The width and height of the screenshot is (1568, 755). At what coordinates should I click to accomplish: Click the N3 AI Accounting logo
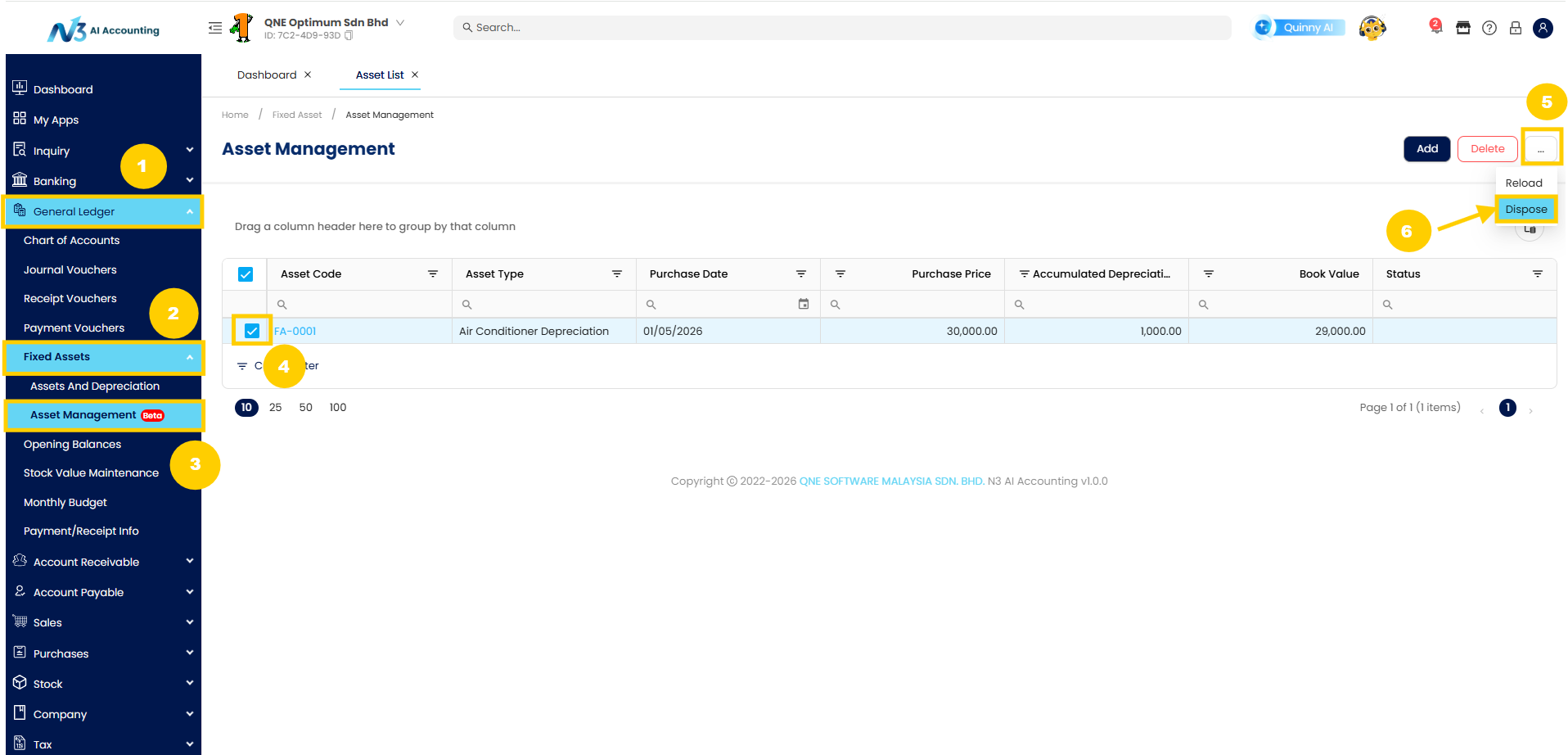103,30
